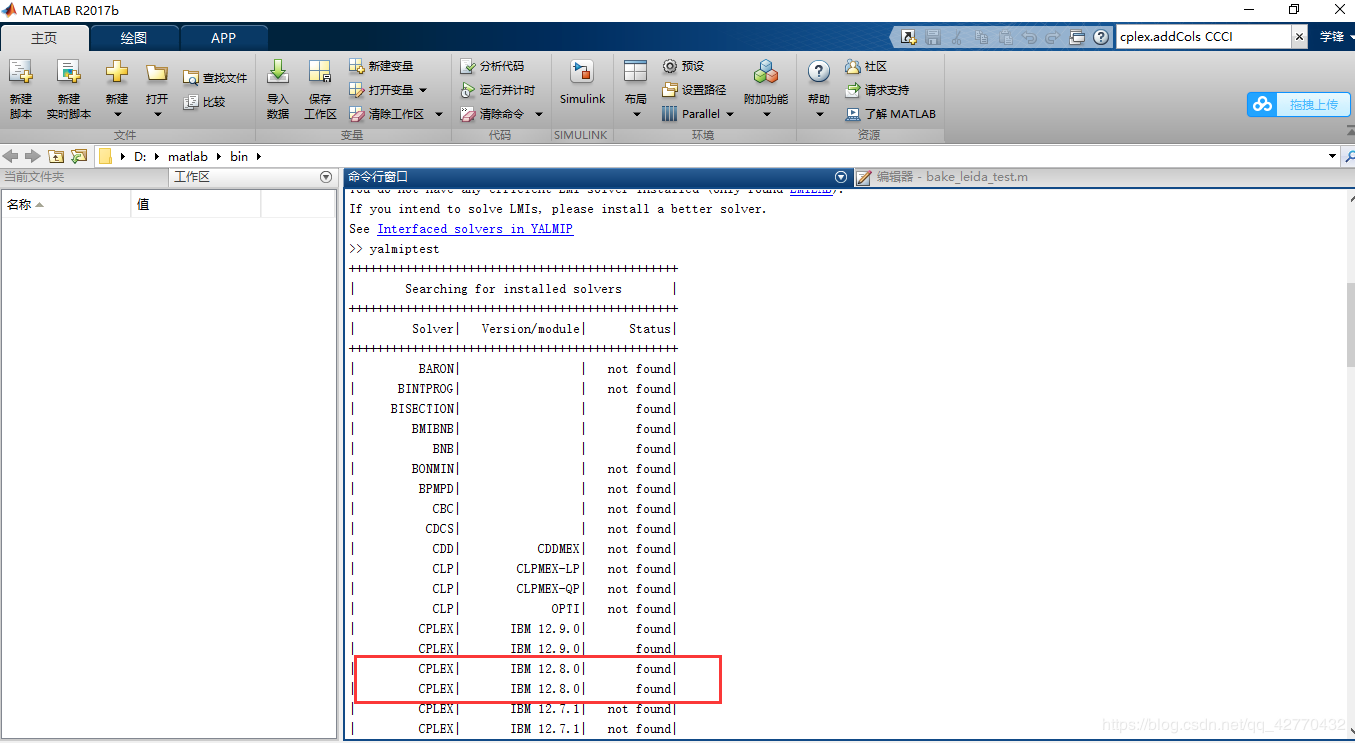Click the documentation search field
The height and width of the screenshot is (743, 1355).
[x=1203, y=37]
